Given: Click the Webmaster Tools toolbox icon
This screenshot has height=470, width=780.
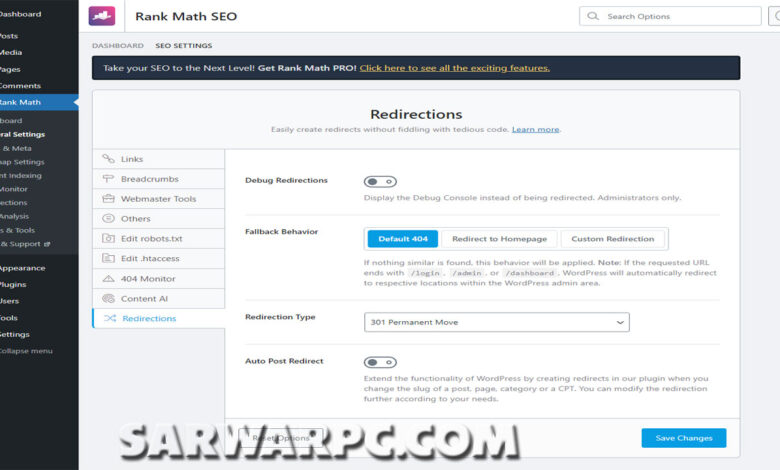Looking at the screenshot, I should click(x=108, y=198).
